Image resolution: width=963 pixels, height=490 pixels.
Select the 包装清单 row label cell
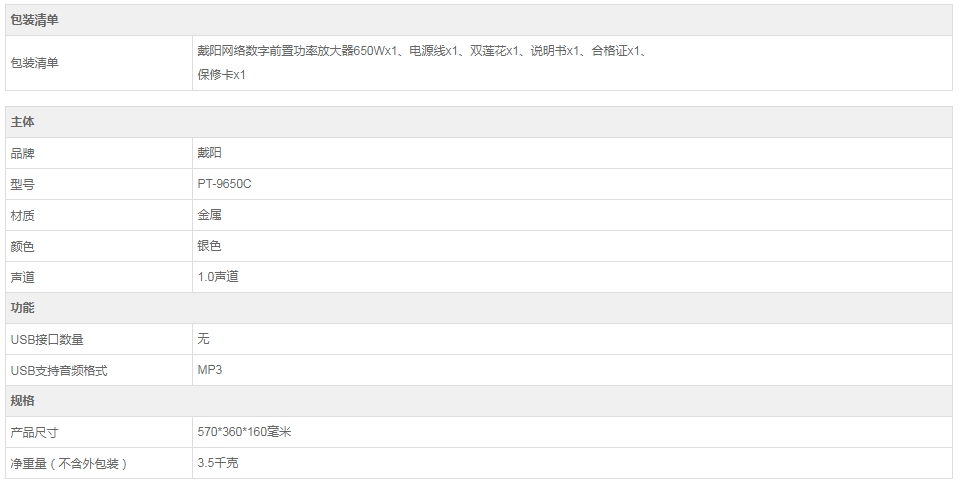[x=99, y=63]
